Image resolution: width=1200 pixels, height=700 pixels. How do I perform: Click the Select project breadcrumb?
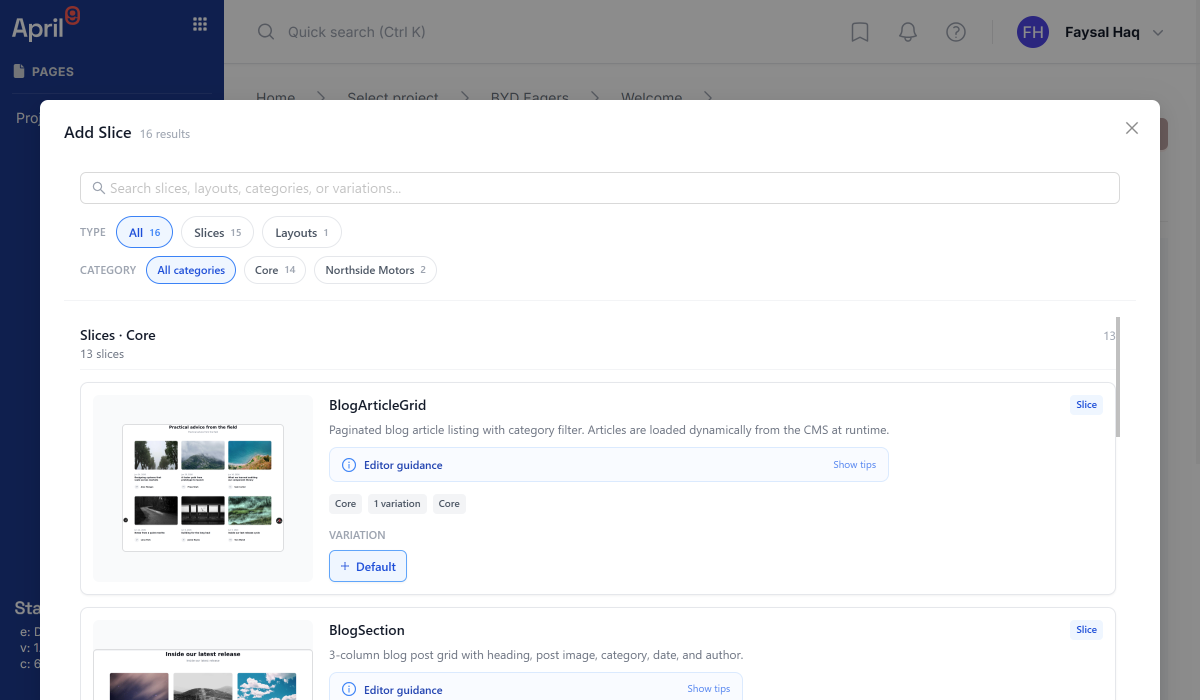(x=393, y=97)
